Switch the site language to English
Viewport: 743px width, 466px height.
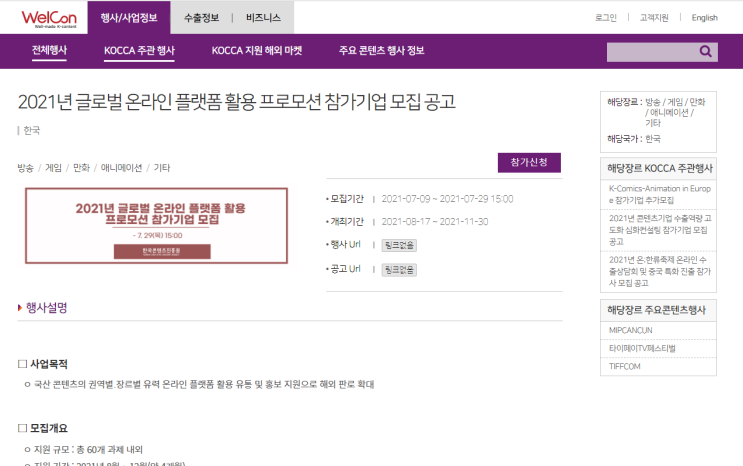(x=704, y=18)
